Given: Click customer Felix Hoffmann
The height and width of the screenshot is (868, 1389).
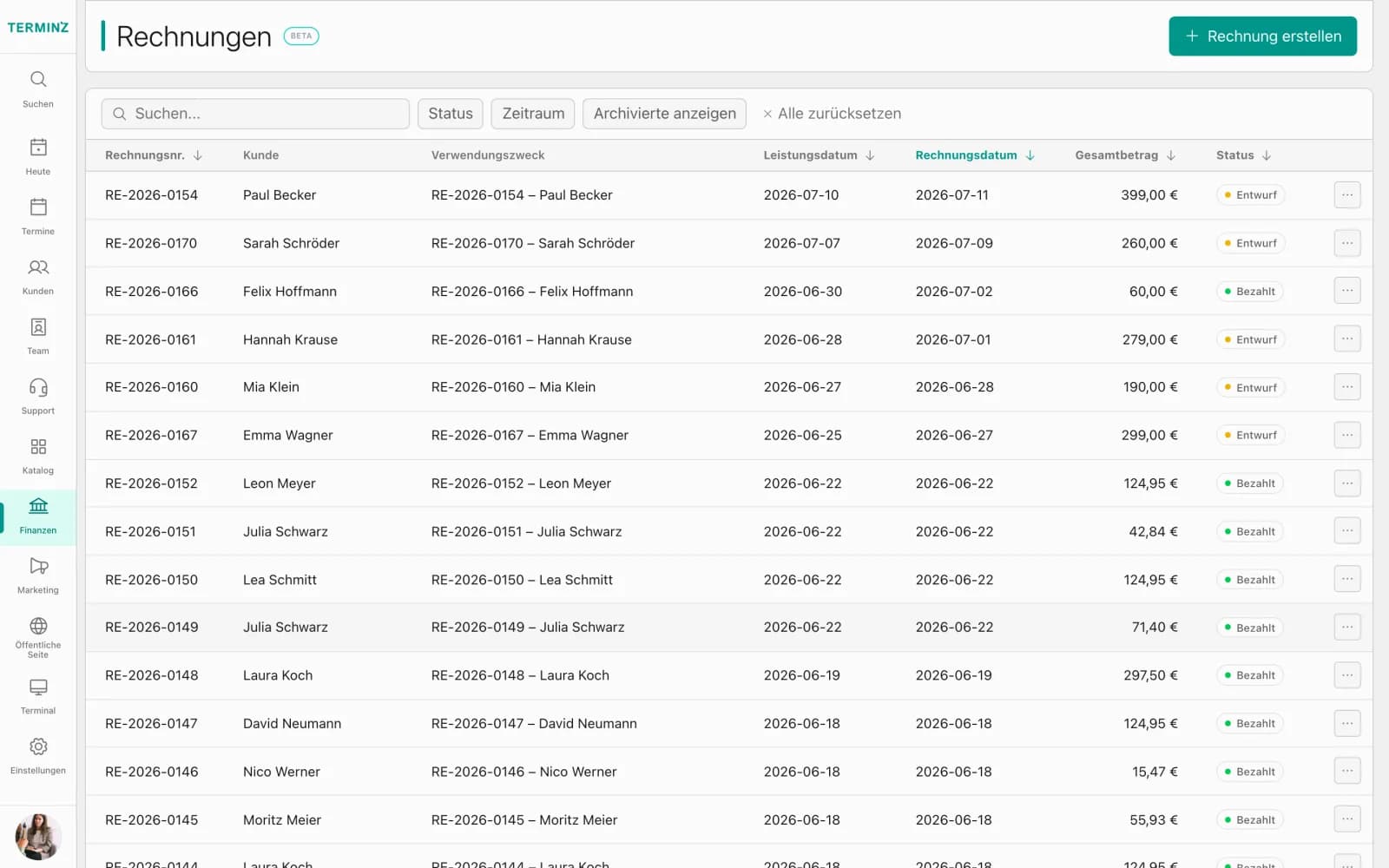Looking at the screenshot, I should click(x=290, y=292).
